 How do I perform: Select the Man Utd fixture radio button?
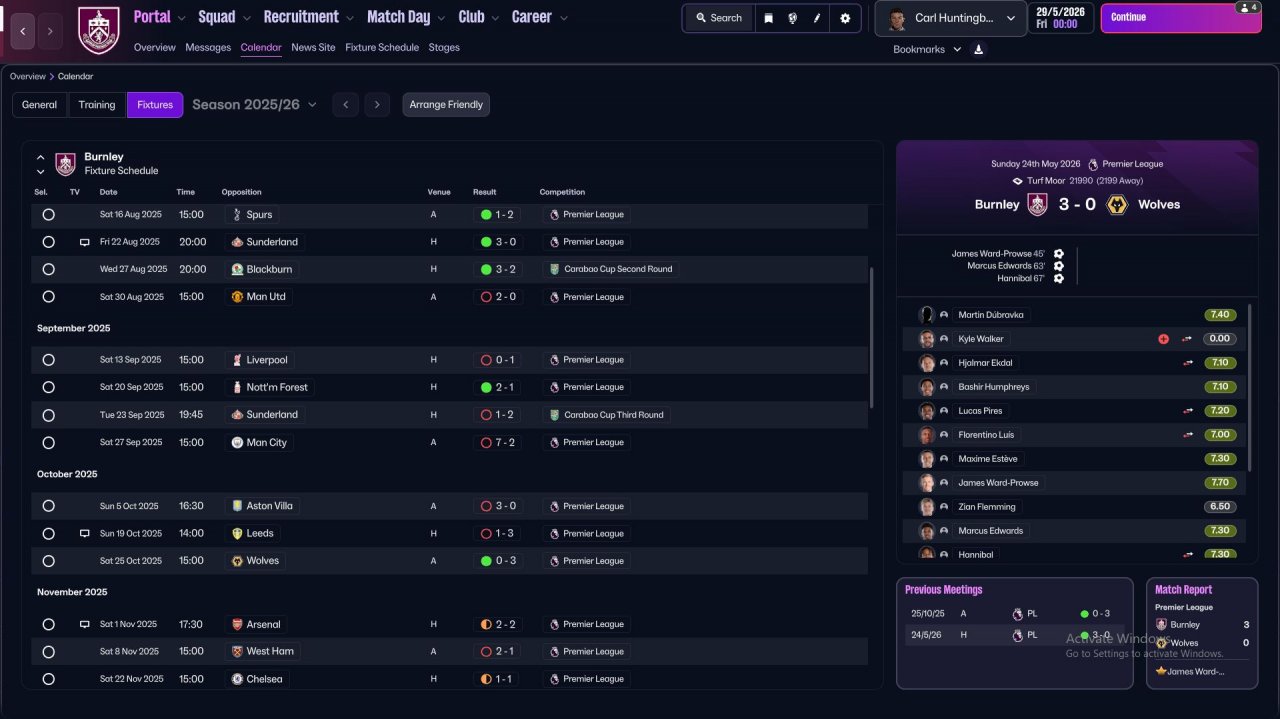click(48, 297)
